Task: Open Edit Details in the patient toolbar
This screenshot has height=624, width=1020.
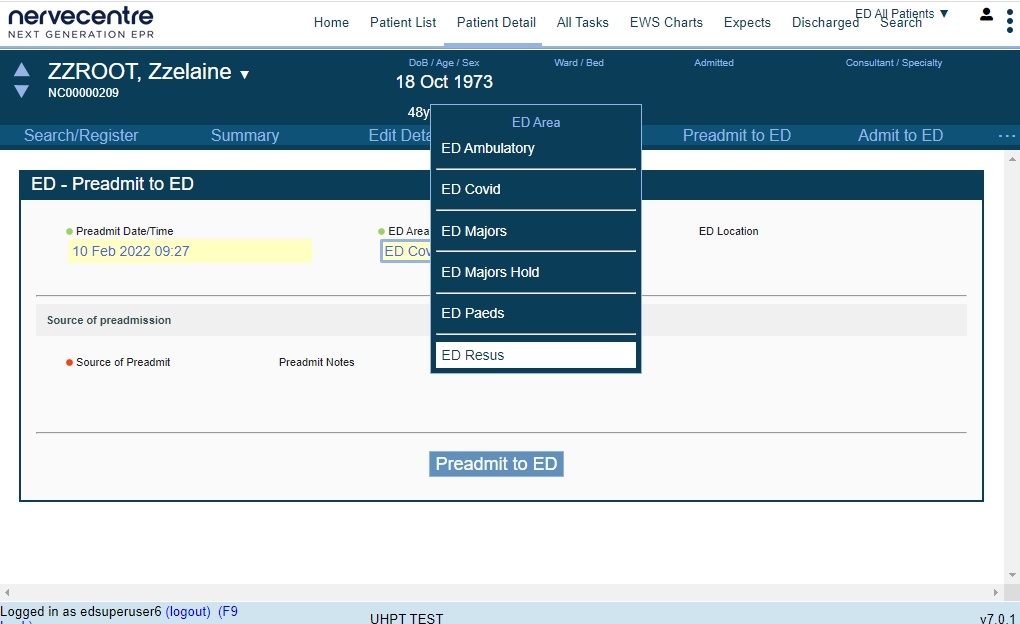Action: coord(399,135)
